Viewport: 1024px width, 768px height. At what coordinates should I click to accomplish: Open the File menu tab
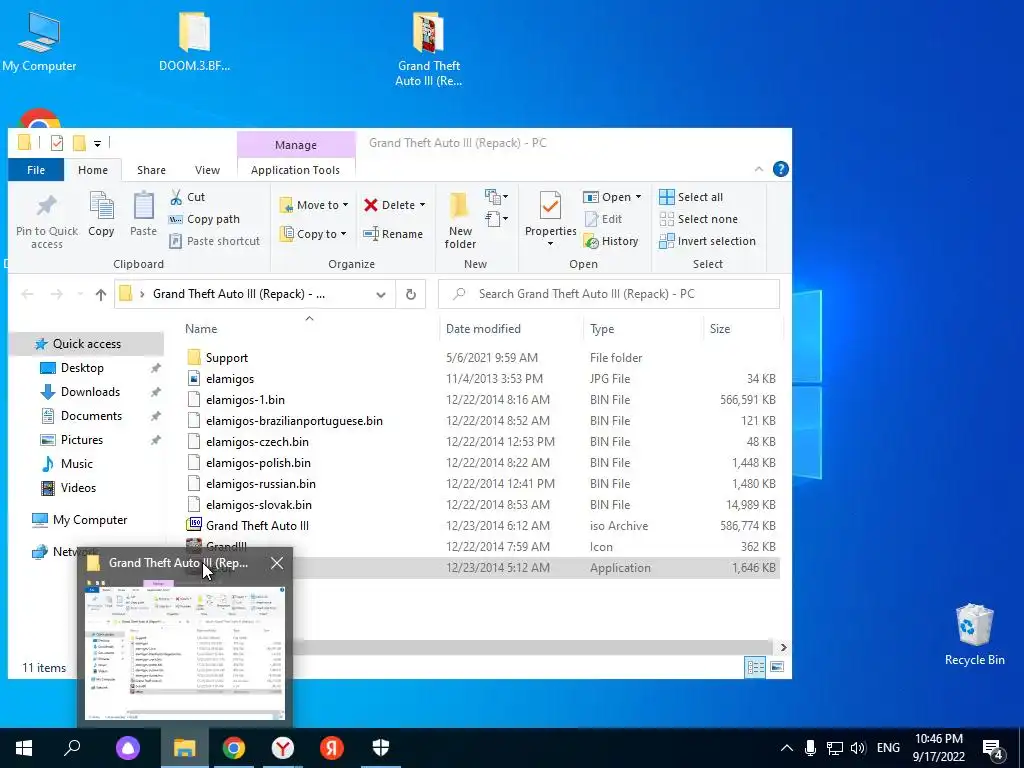pyautogui.click(x=36, y=170)
